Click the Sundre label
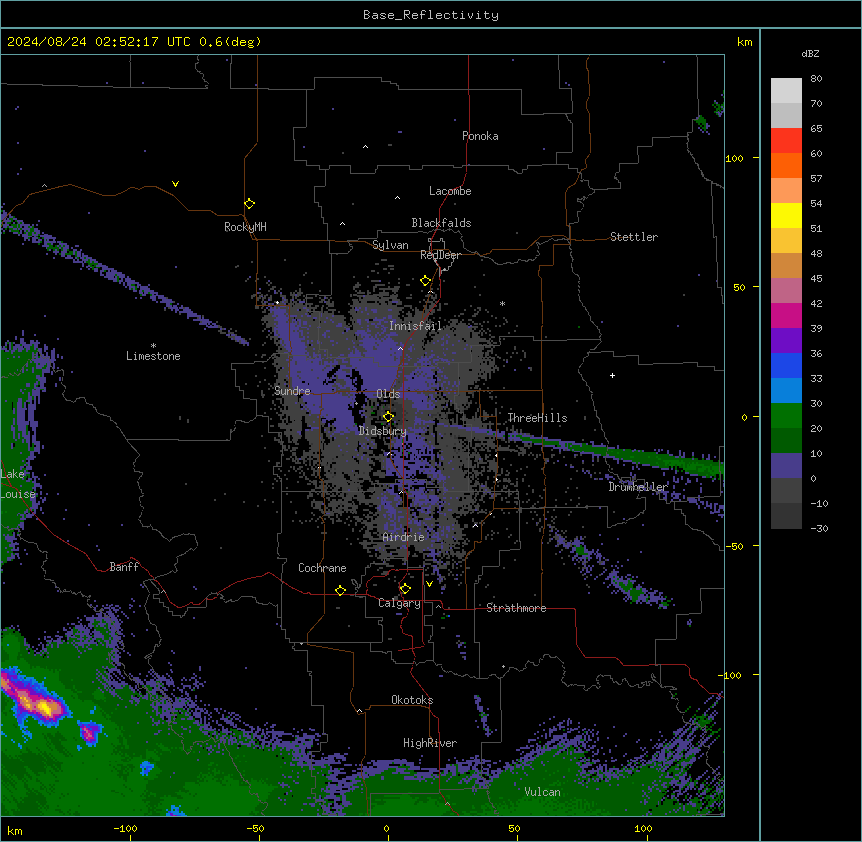 [292, 391]
